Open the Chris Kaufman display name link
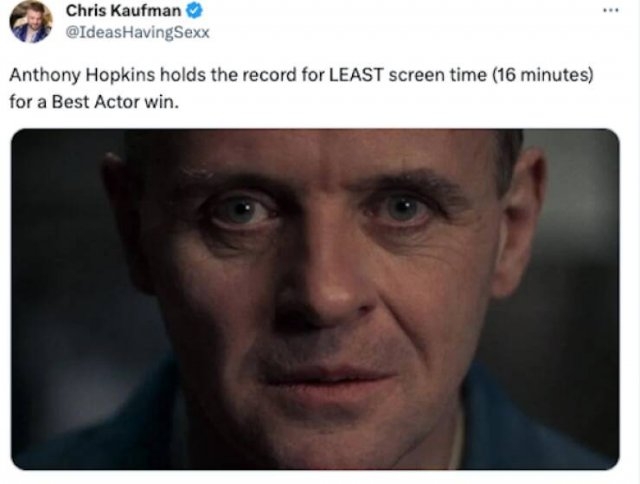The height and width of the screenshot is (484, 640). (125, 12)
